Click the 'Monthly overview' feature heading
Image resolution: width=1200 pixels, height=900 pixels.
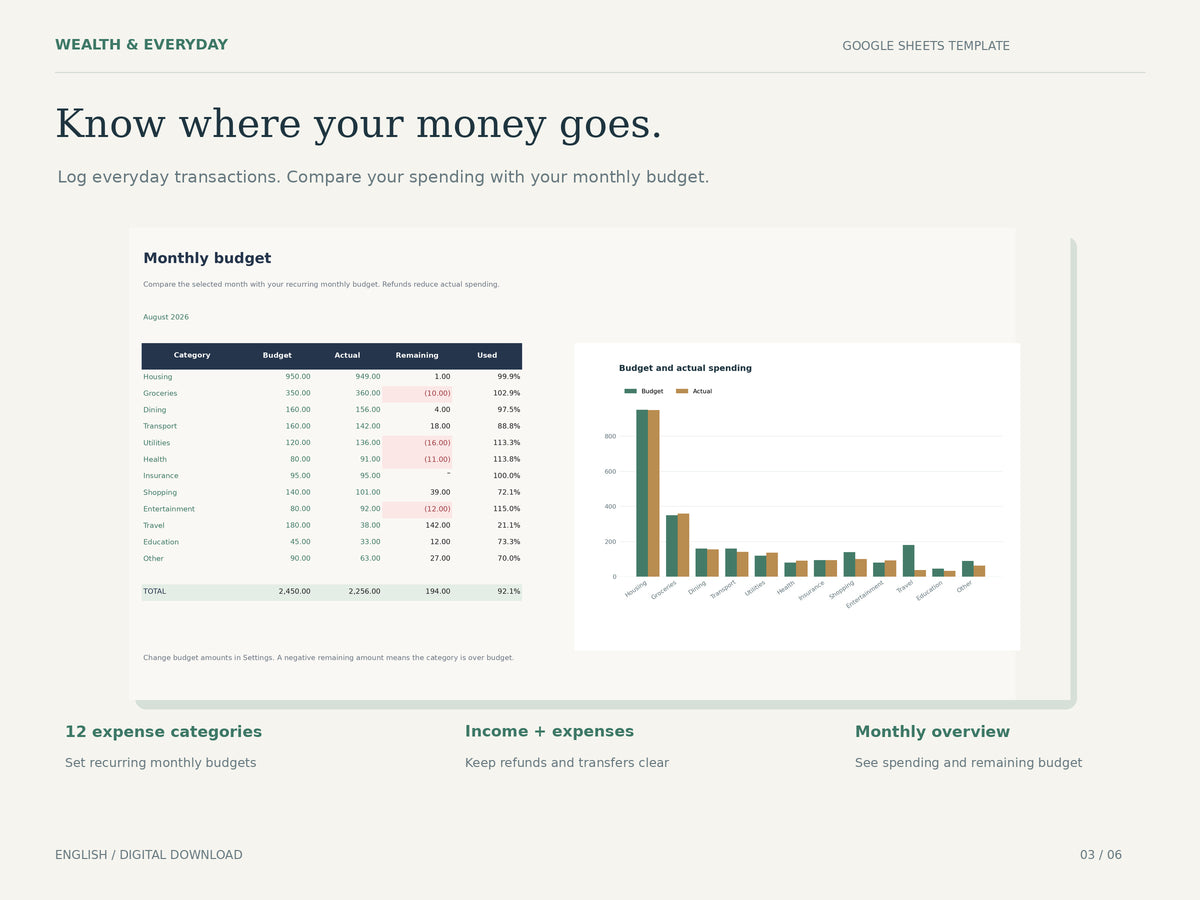coord(932,732)
